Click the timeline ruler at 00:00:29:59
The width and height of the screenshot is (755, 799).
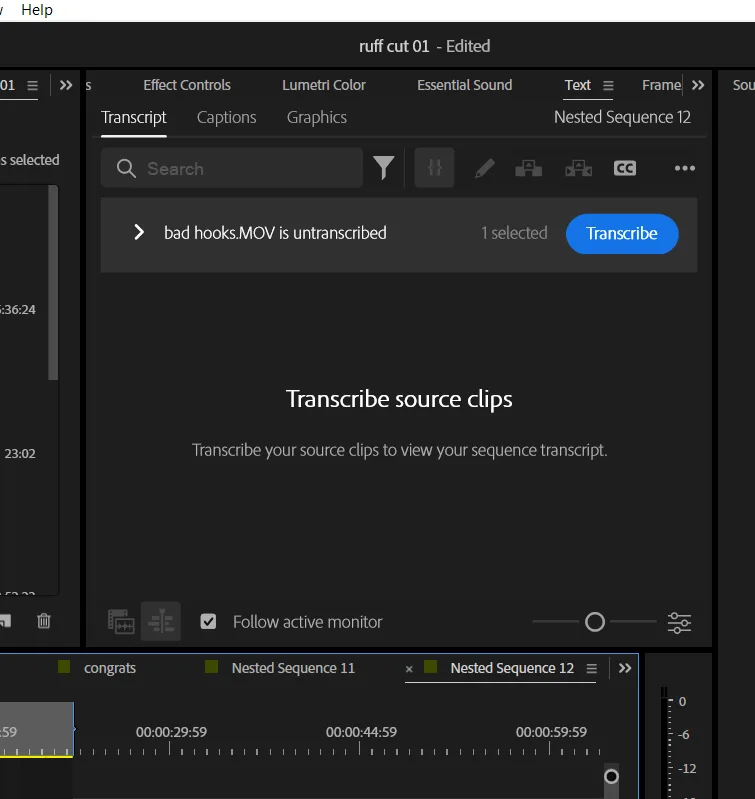click(x=171, y=732)
